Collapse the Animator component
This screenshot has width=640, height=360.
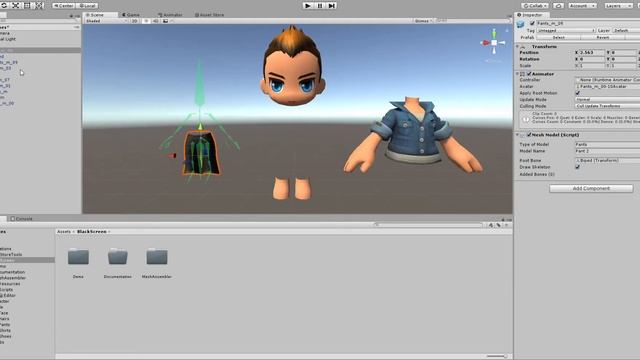[518, 74]
